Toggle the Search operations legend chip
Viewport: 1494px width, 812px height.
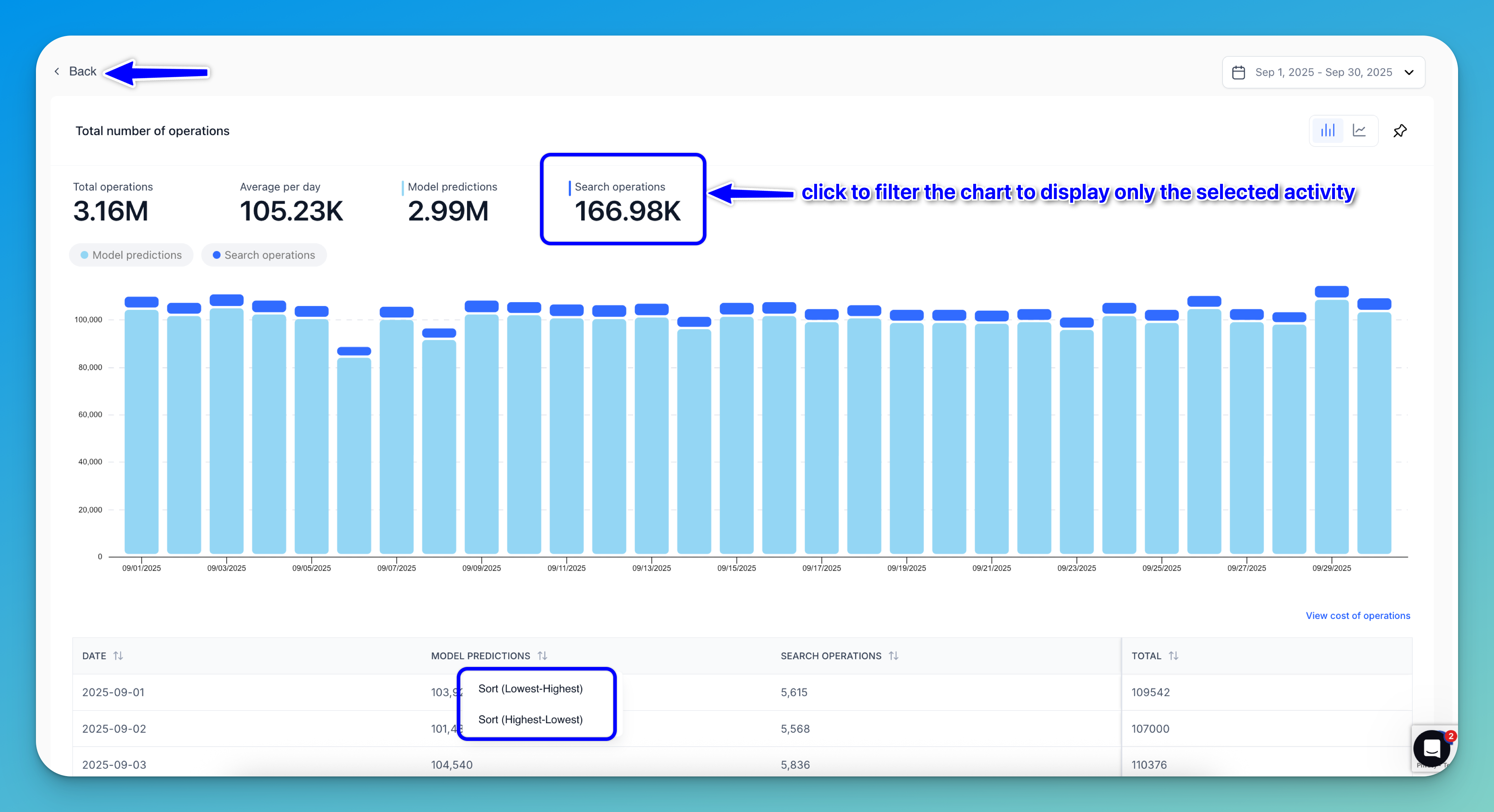[x=264, y=255]
